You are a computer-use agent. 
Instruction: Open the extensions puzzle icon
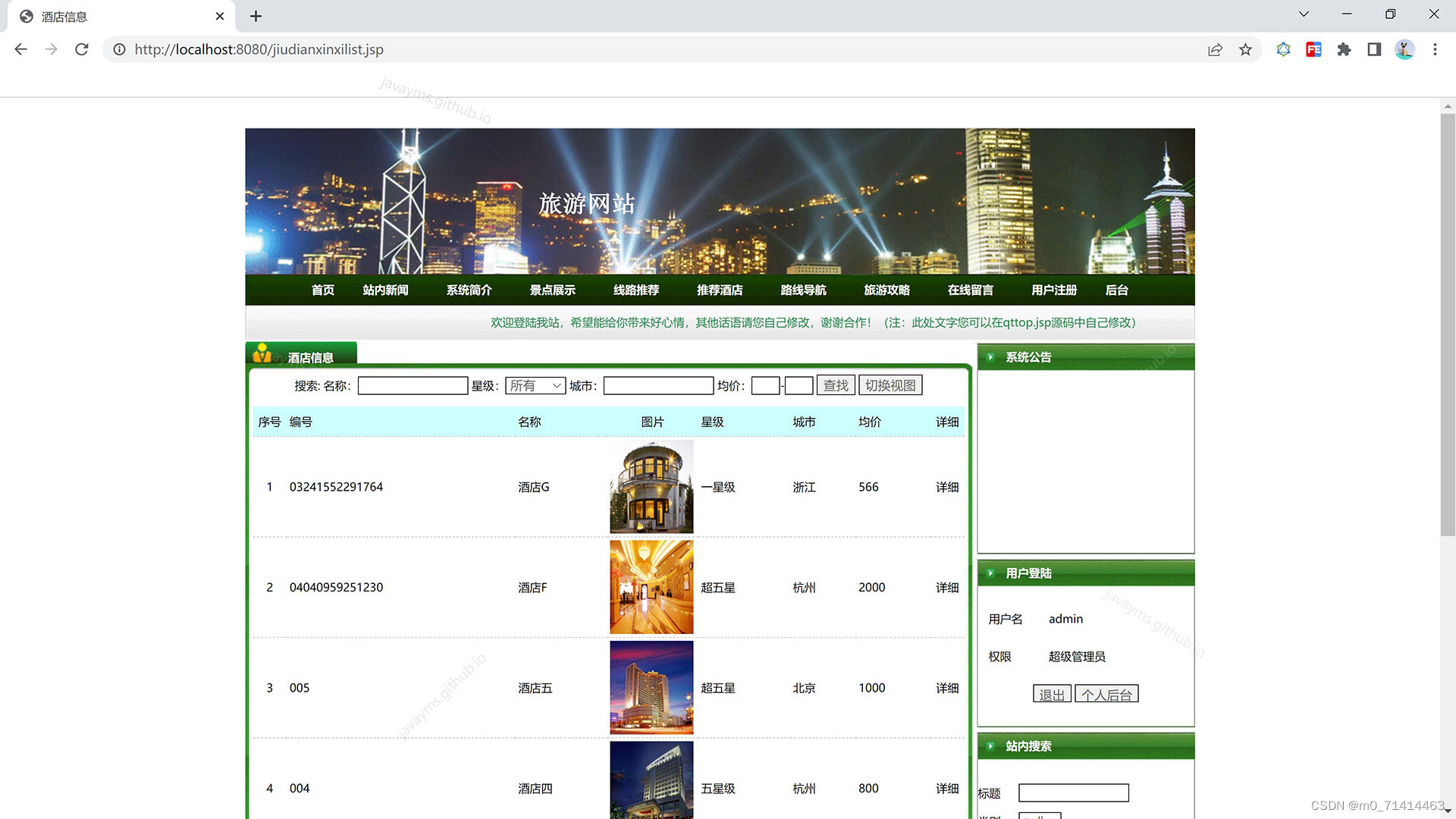[1344, 49]
